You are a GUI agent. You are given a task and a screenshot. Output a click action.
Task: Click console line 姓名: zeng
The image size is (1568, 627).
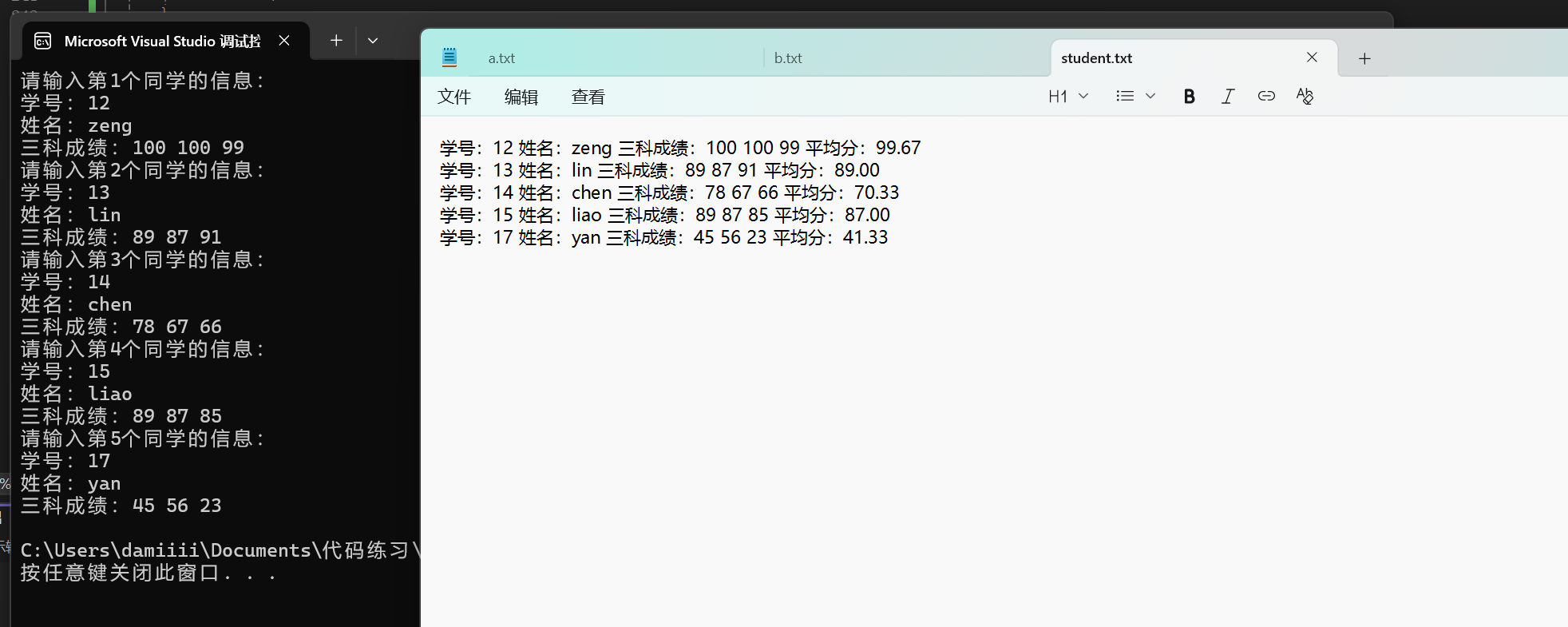click(x=77, y=125)
